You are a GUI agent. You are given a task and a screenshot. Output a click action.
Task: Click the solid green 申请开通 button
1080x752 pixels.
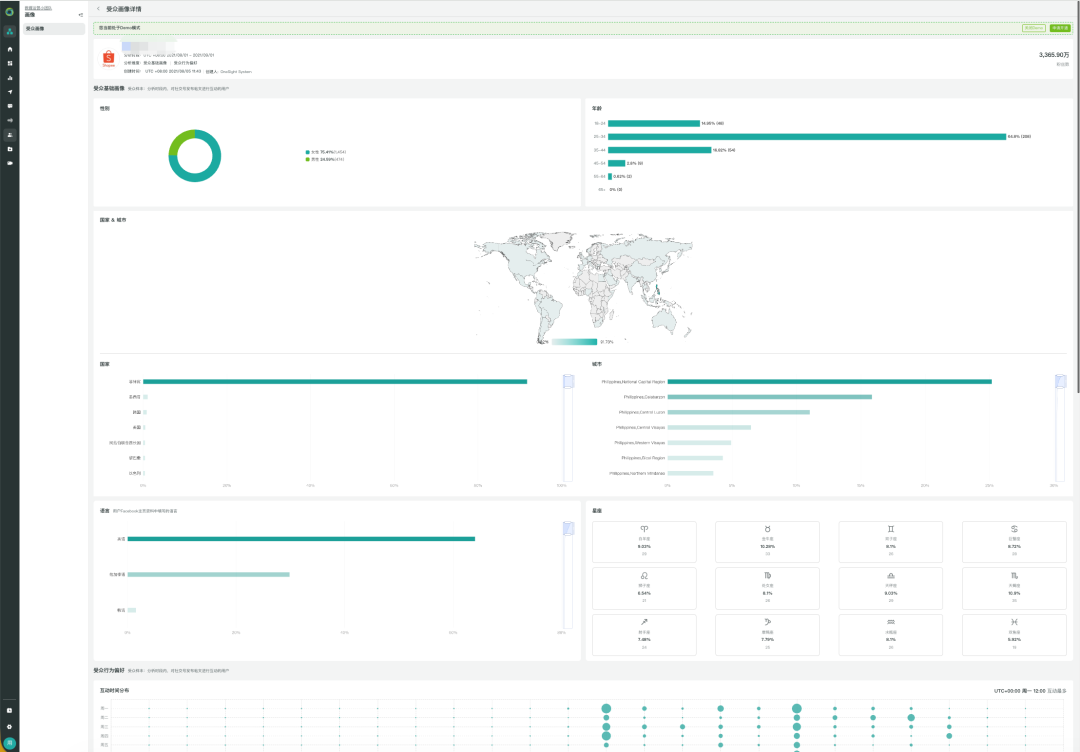(1059, 28)
